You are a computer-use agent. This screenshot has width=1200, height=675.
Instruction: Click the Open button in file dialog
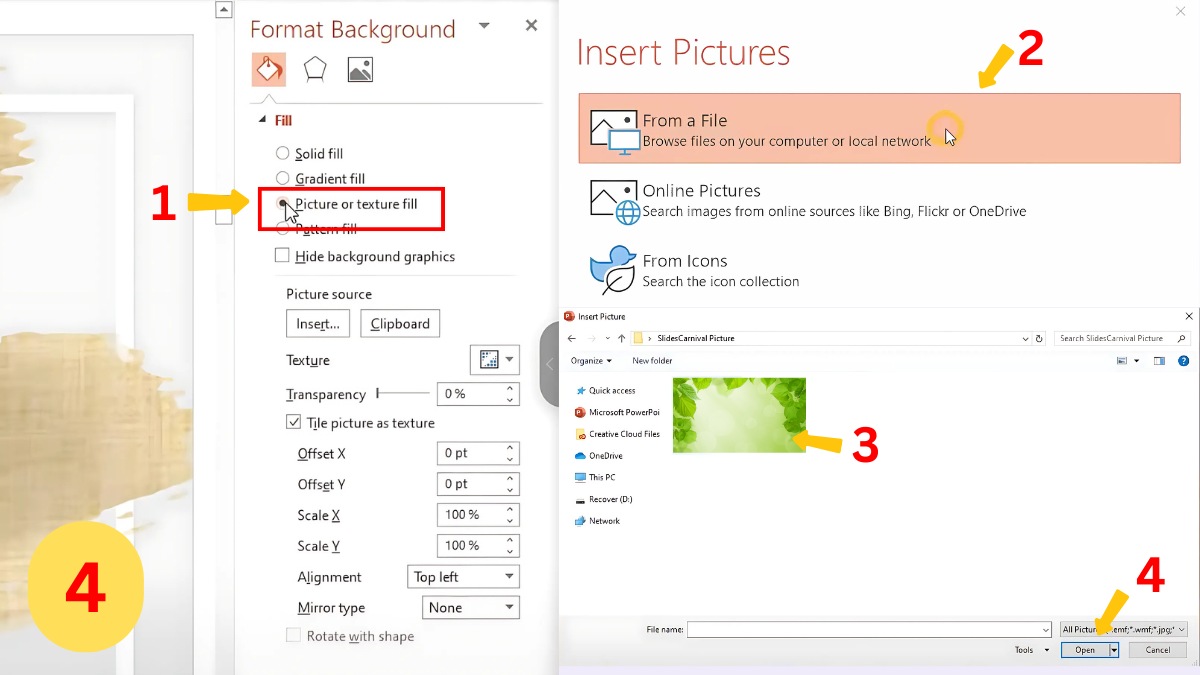[x=1084, y=650]
